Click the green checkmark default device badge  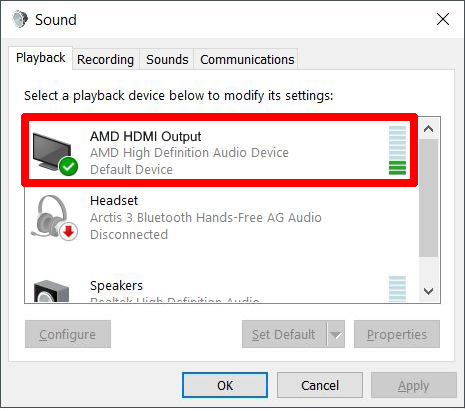[x=69, y=167]
